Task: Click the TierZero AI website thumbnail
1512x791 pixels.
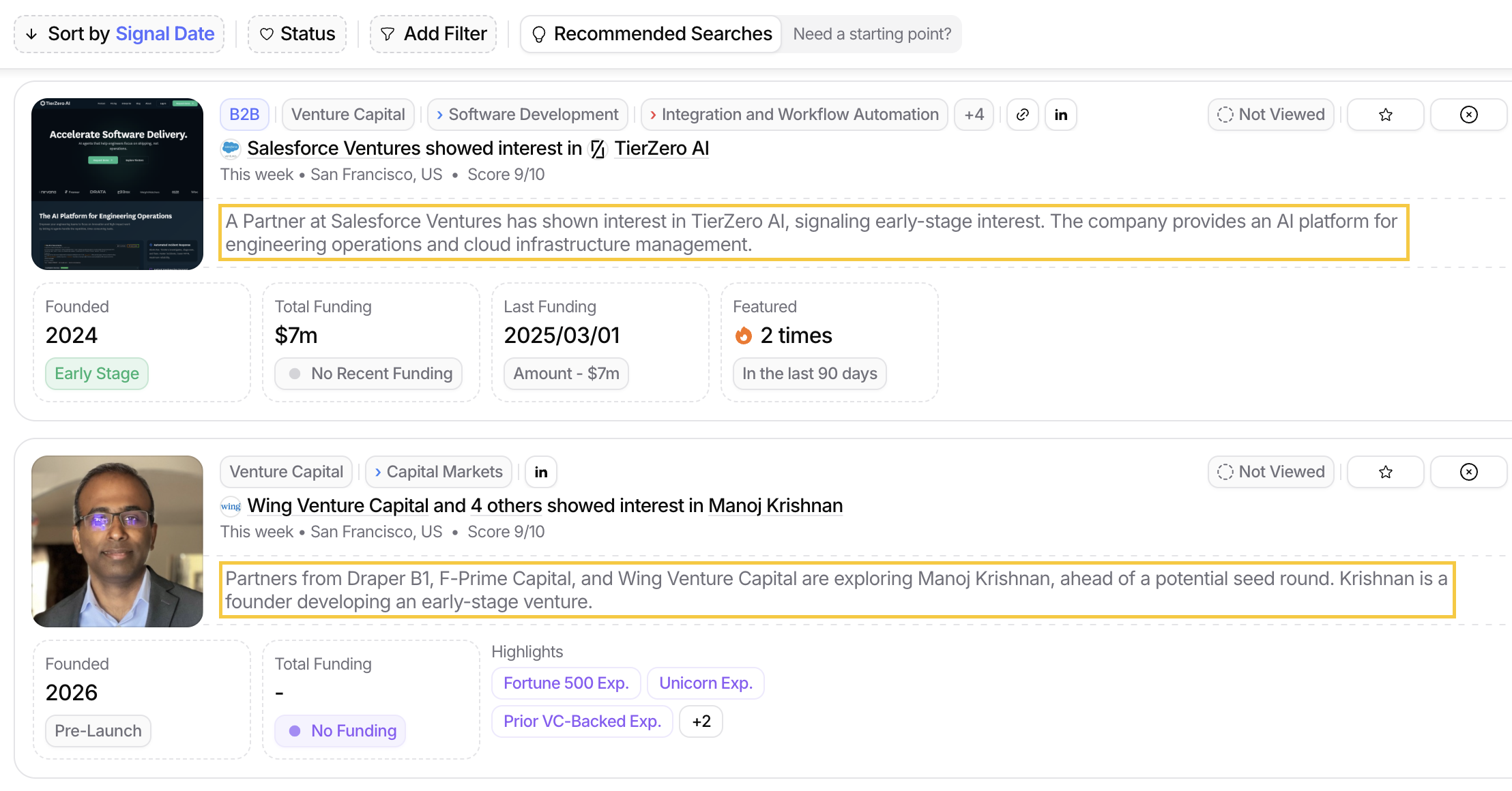Action: pos(117,184)
